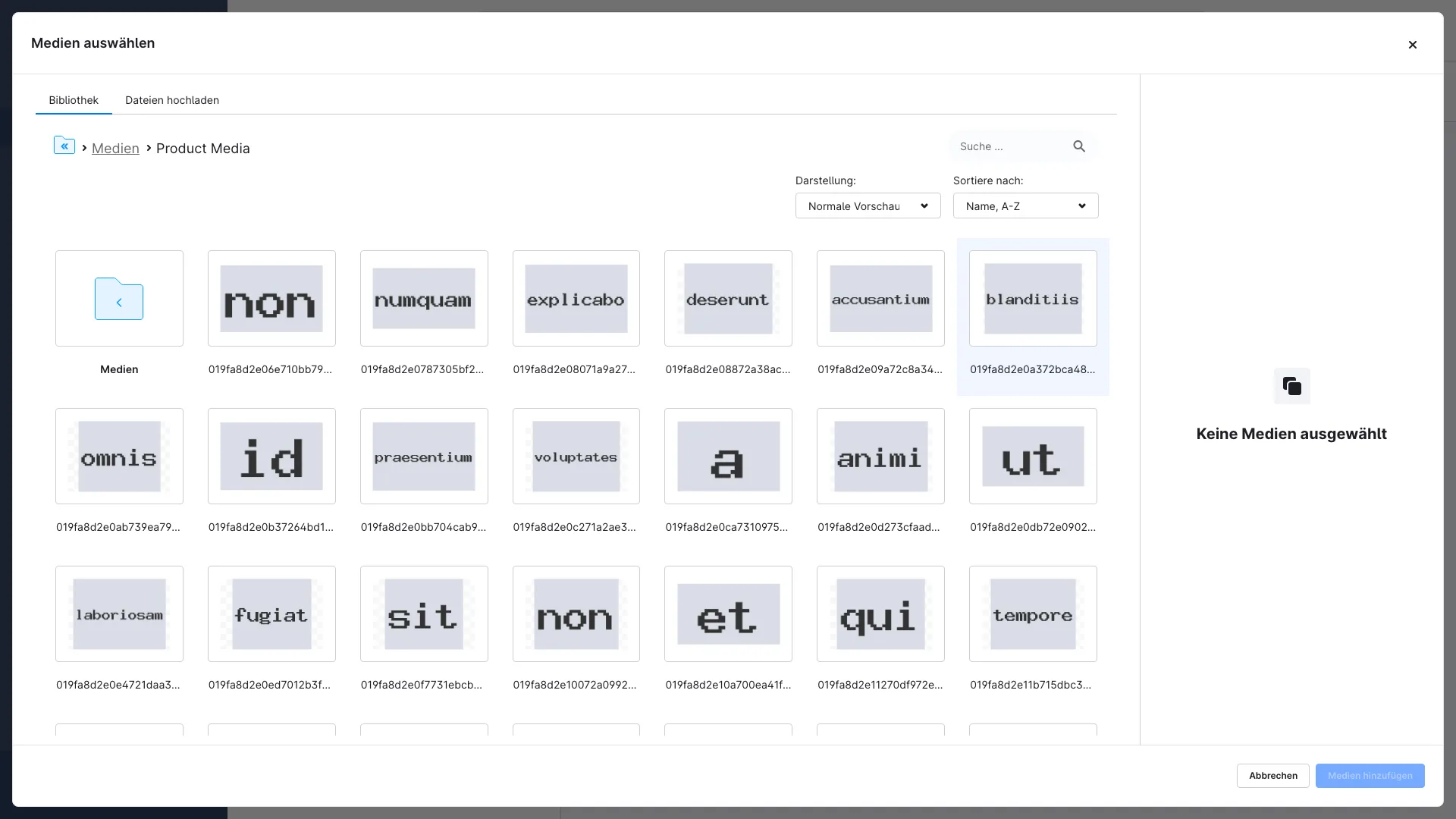Open the Sortiere nach Name, A-Z dropdown
The width and height of the screenshot is (1456, 819).
click(x=1025, y=206)
